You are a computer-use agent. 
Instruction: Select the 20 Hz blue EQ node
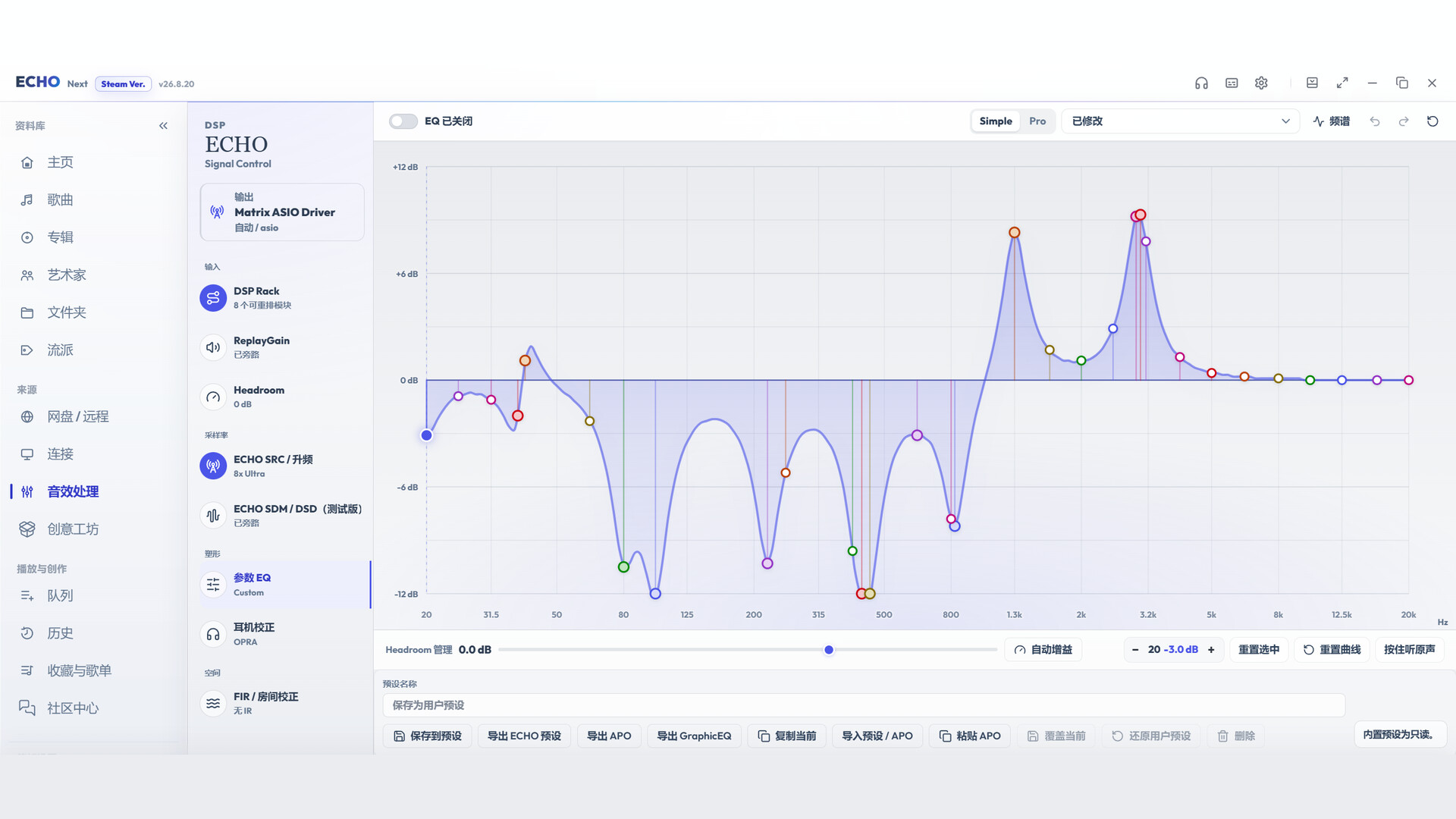(427, 435)
